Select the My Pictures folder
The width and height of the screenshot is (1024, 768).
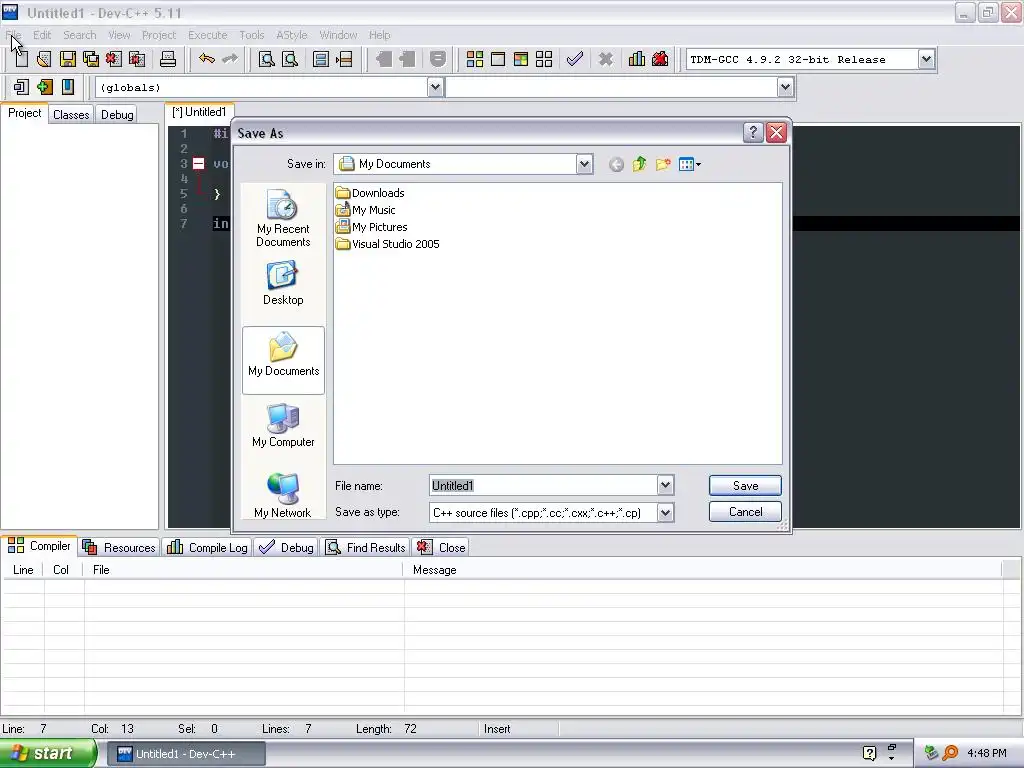click(372, 227)
